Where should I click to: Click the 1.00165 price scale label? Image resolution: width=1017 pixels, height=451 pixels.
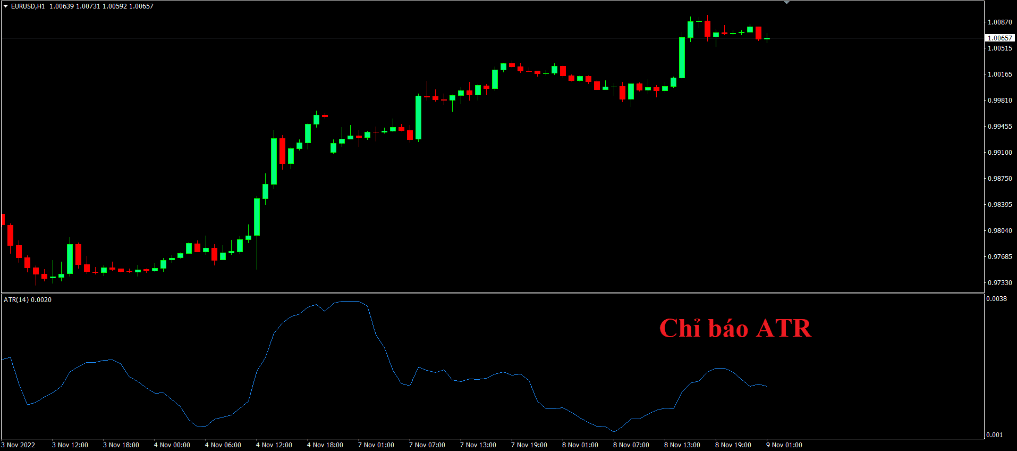coord(999,75)
